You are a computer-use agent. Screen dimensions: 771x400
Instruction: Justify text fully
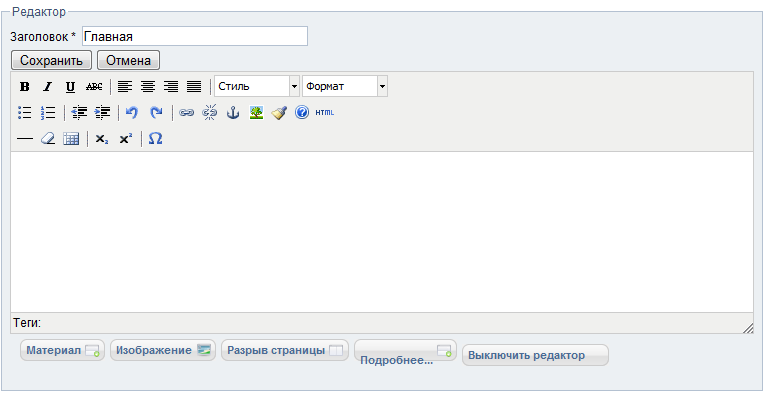click(194, 87)
